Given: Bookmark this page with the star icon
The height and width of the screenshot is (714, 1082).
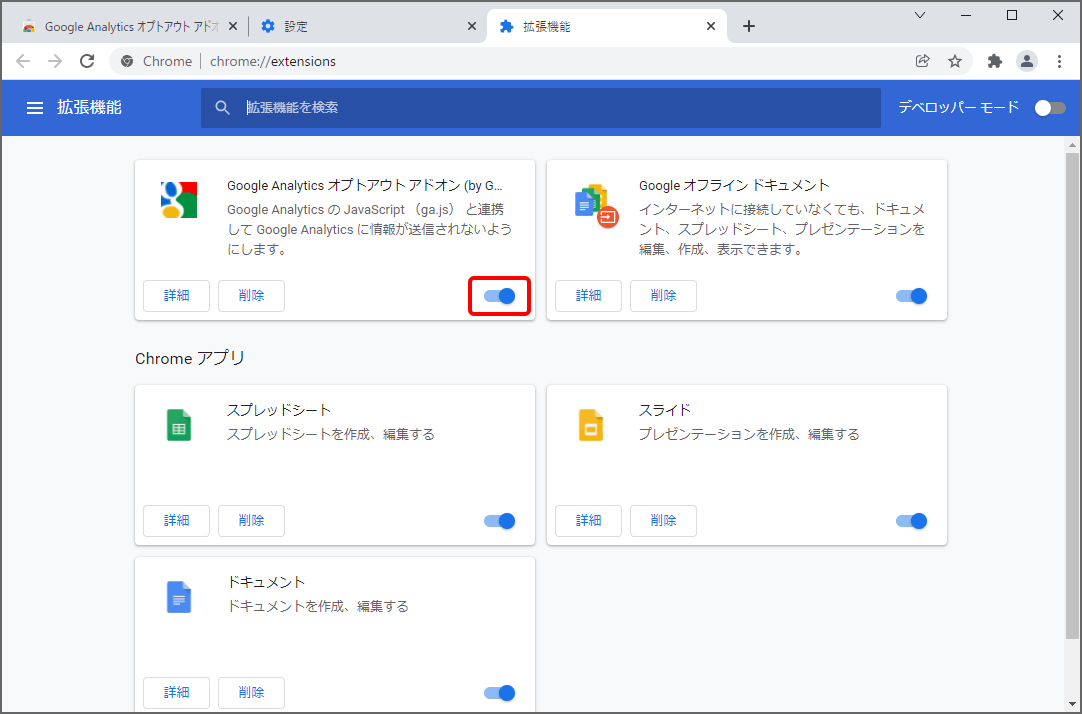Looking at the screenshot, I should (955, 61).
